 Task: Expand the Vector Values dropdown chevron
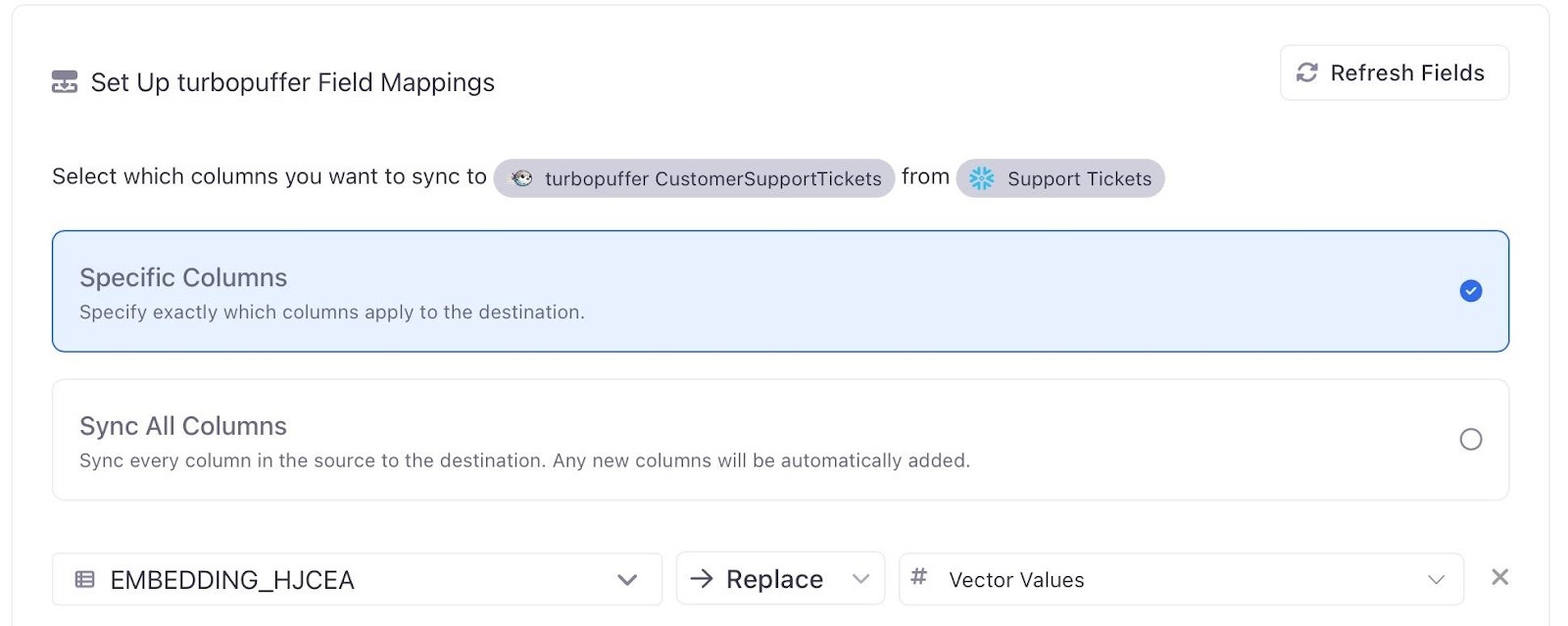point(1436,580)
